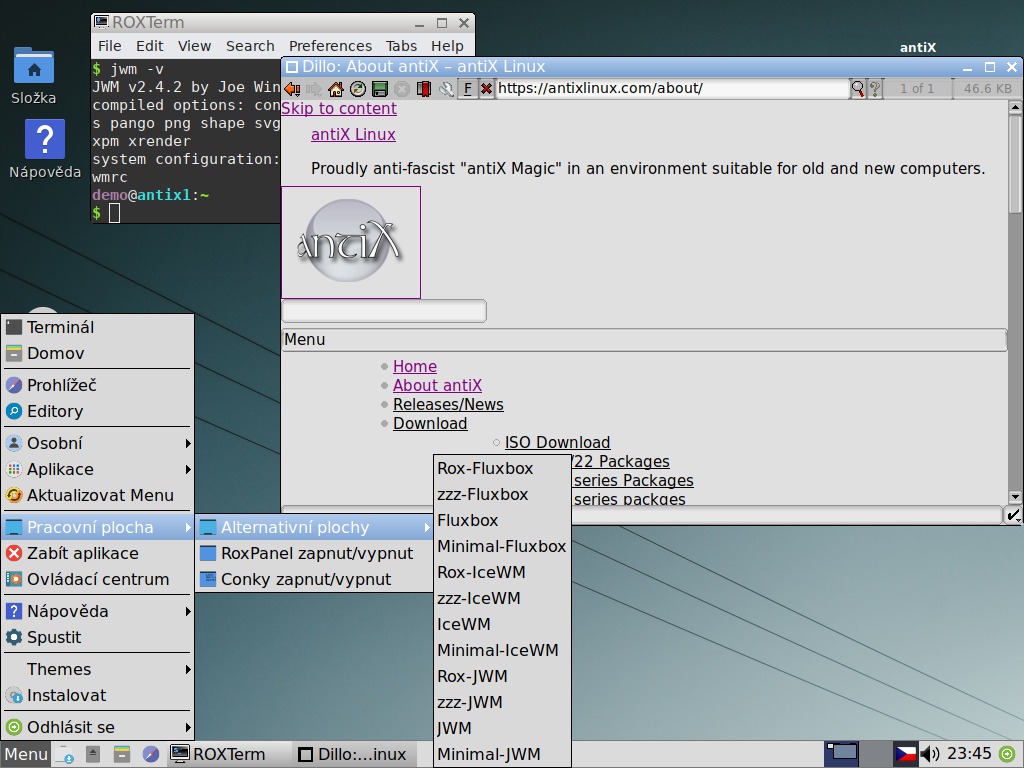Open Dillo's Bookmarks book icon

[424, 89]
